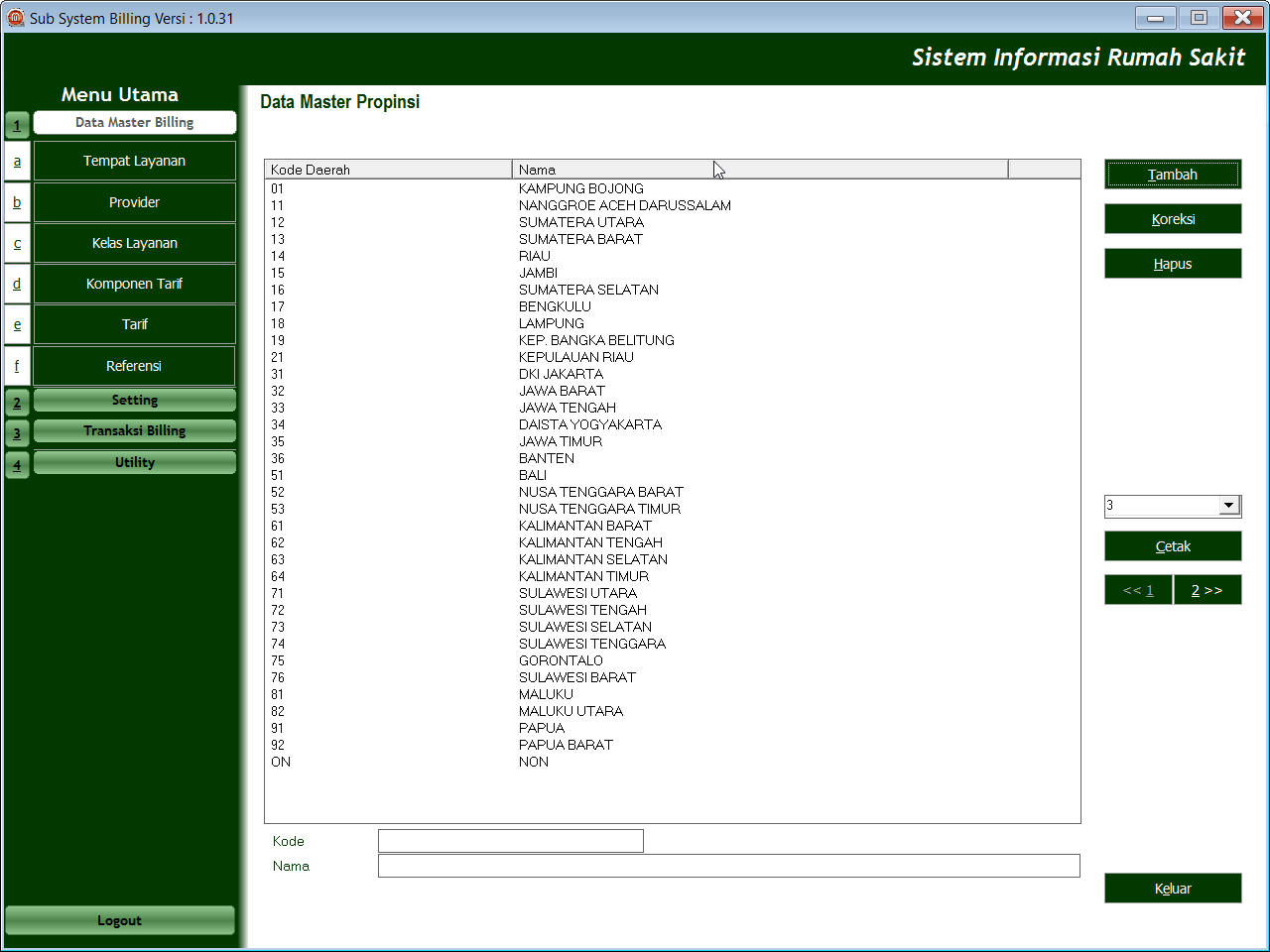The height and width of the screenshot is (952, 1270).
Task: Expand the Transaksi Billing section
Action: click(x=134, y=430)
